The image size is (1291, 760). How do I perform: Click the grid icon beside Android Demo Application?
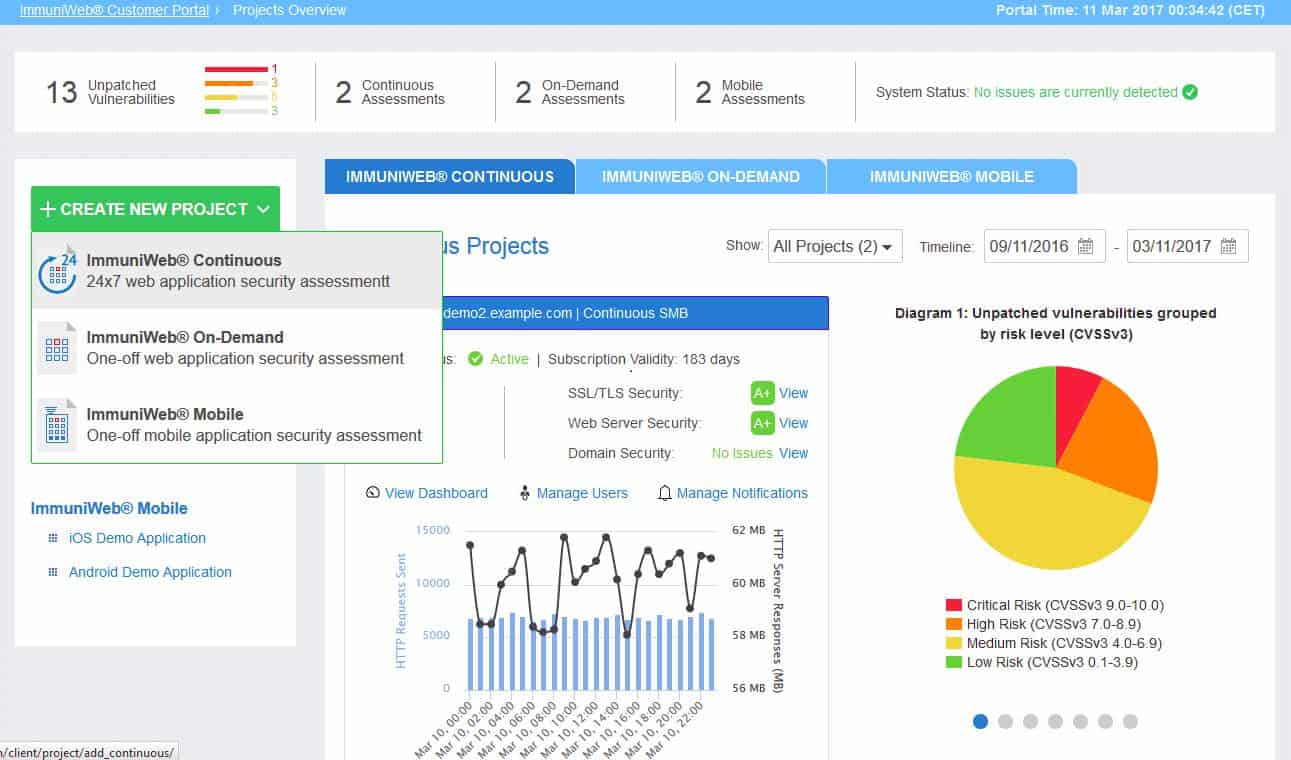click(x=53, y=572)
